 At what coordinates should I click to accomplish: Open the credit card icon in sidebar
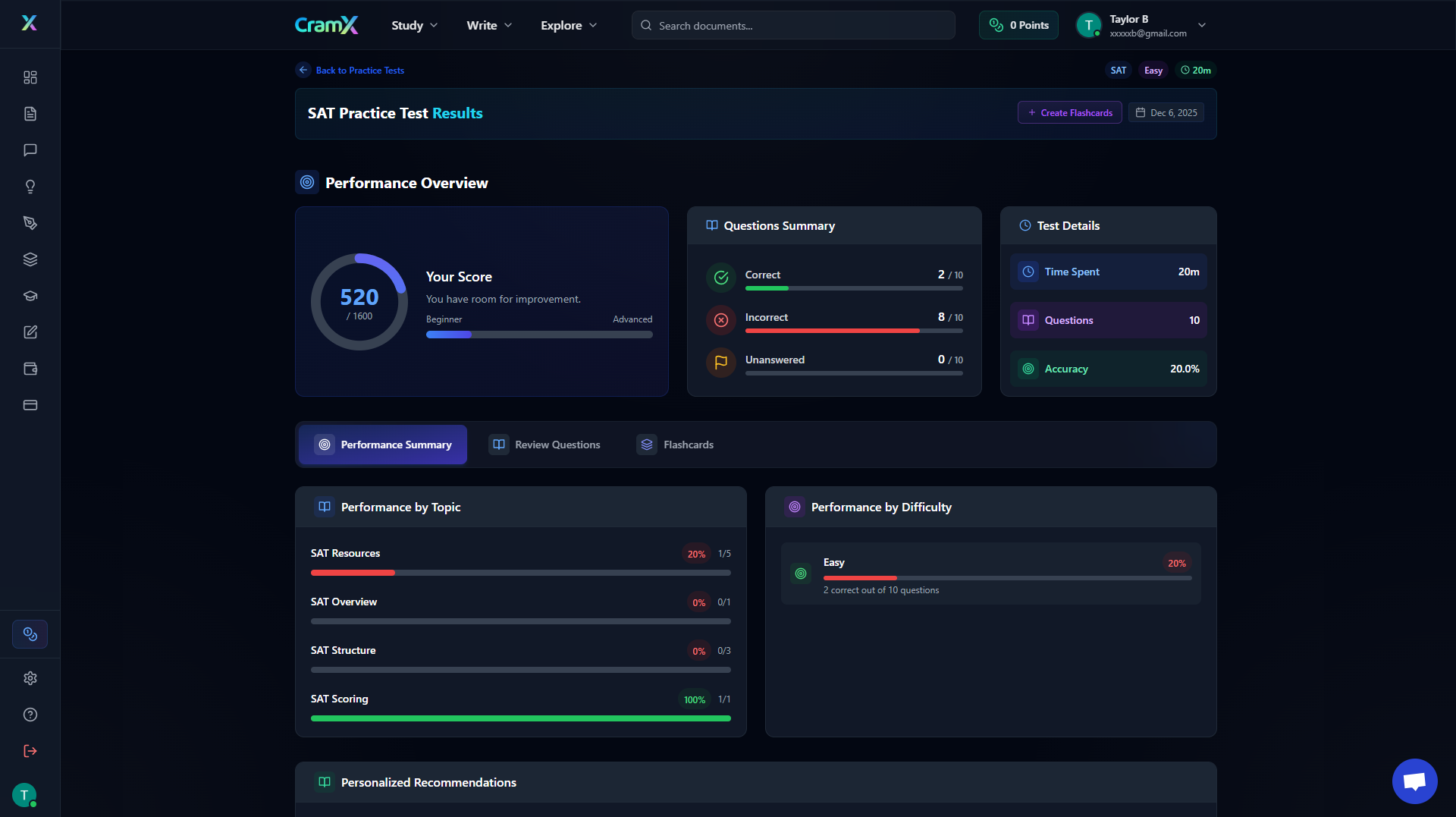click(30, 405)
